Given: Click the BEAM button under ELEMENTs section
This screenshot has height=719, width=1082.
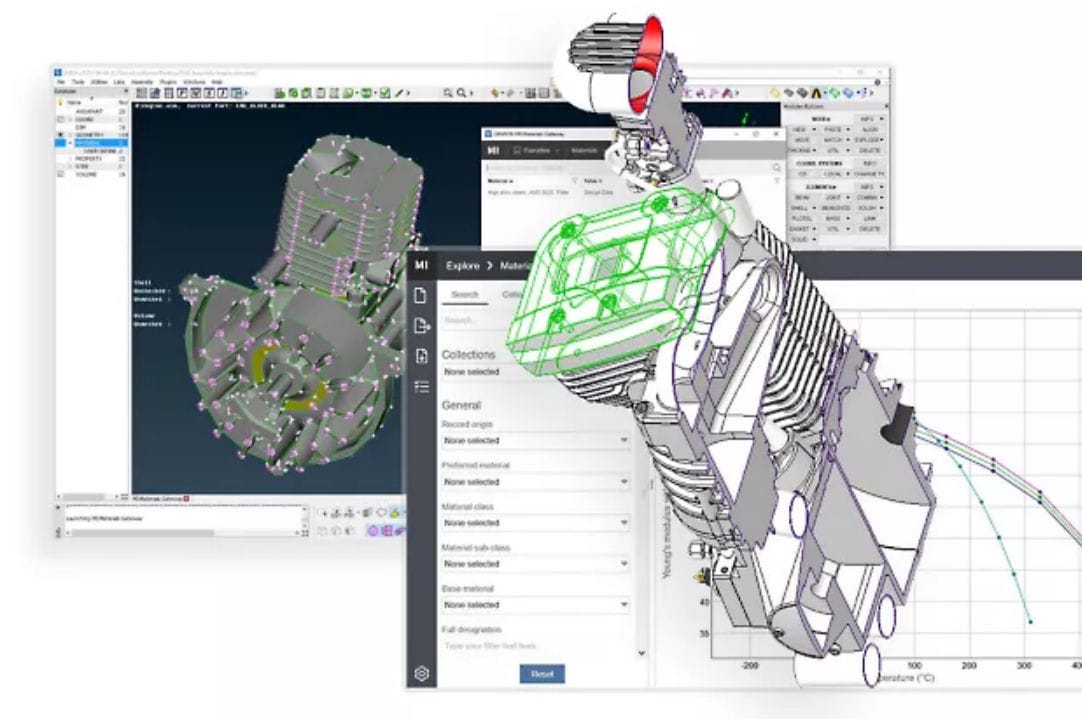Looking at the screenshot, I should (x=803, y=197).
